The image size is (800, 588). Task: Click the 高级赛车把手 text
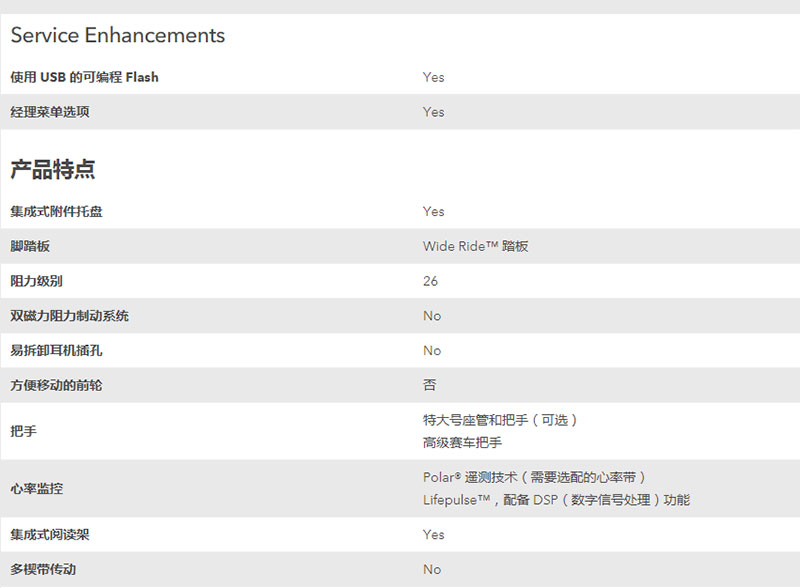(x=462, y=443)
